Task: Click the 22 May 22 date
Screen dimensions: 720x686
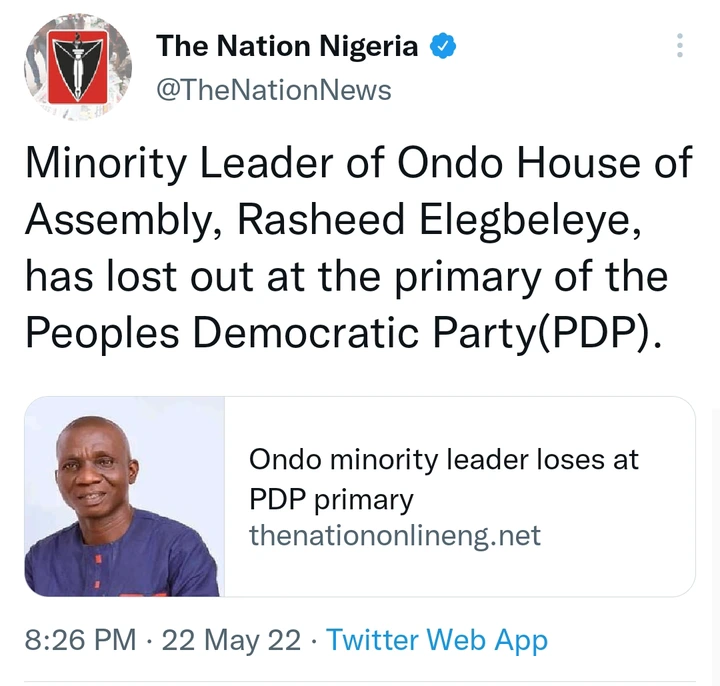Action: 231,640
